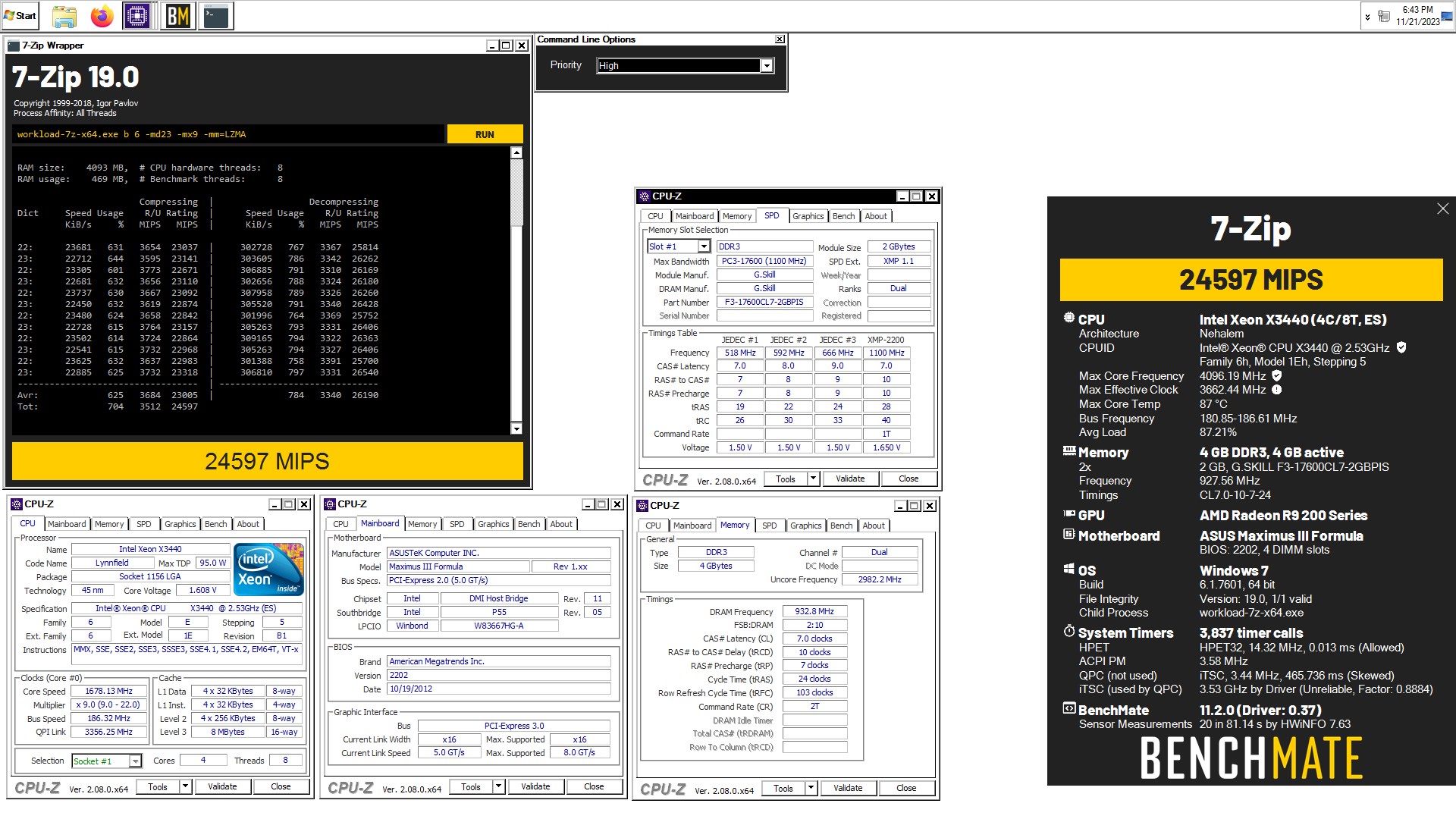The image size is (1456, 819).
Task: Click the taskbar clock showing 6:43 PM
Action: pyautogui.click(x=1417, y=16)
